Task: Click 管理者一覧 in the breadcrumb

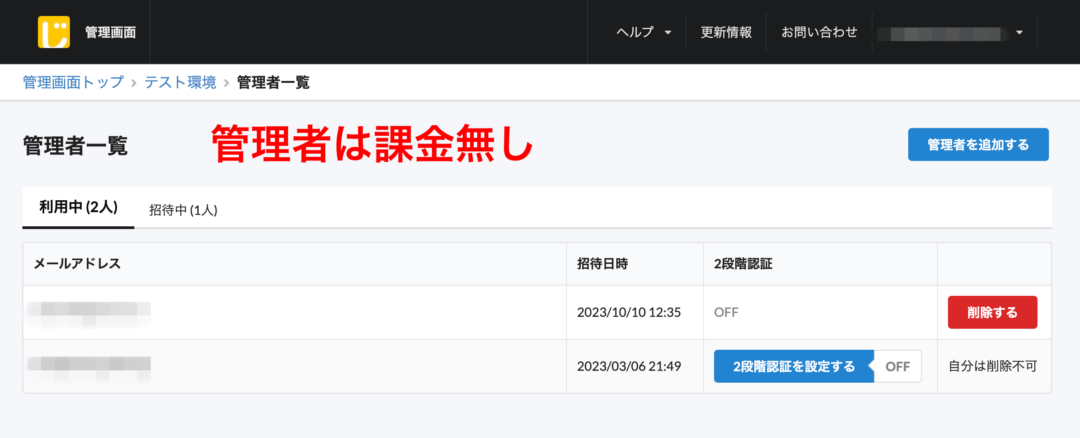Action: (x=273, y=82)
